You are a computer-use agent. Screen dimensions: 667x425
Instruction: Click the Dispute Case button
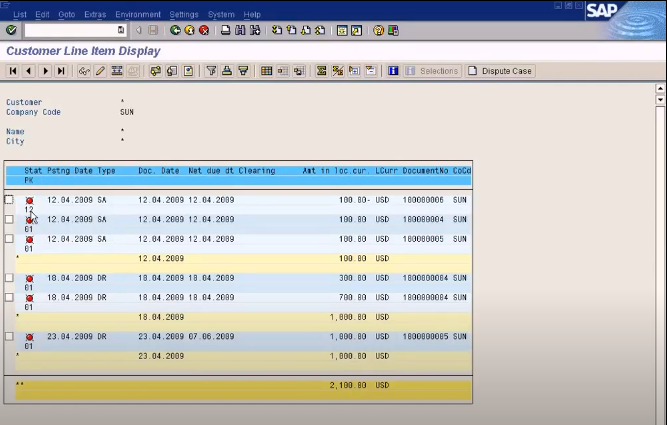[500, 71]
